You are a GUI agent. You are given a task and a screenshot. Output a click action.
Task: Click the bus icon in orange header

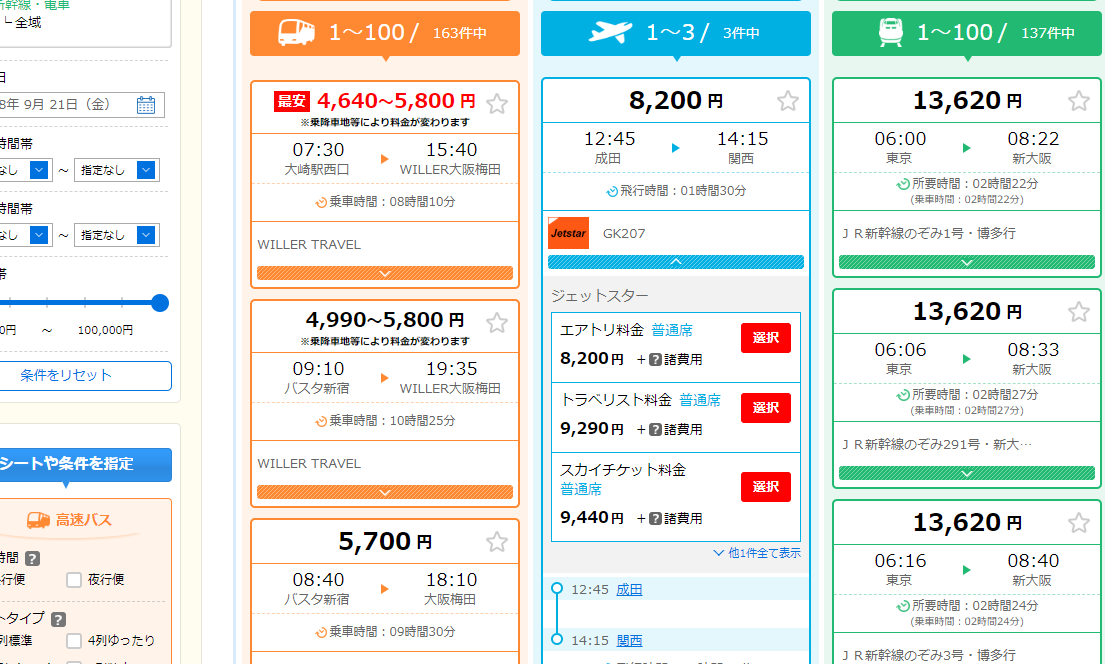click(296, 32)
